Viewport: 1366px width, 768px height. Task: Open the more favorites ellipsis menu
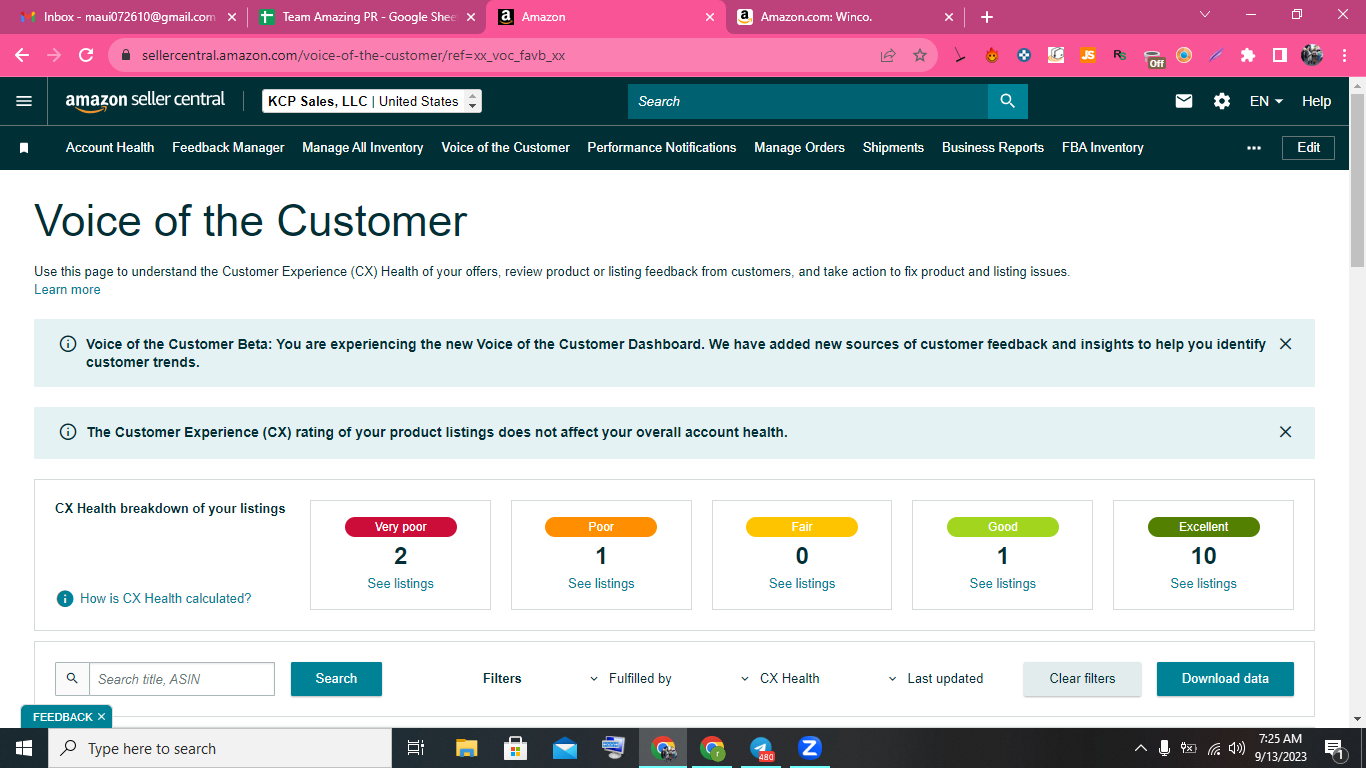click(x=1254, y=148)
